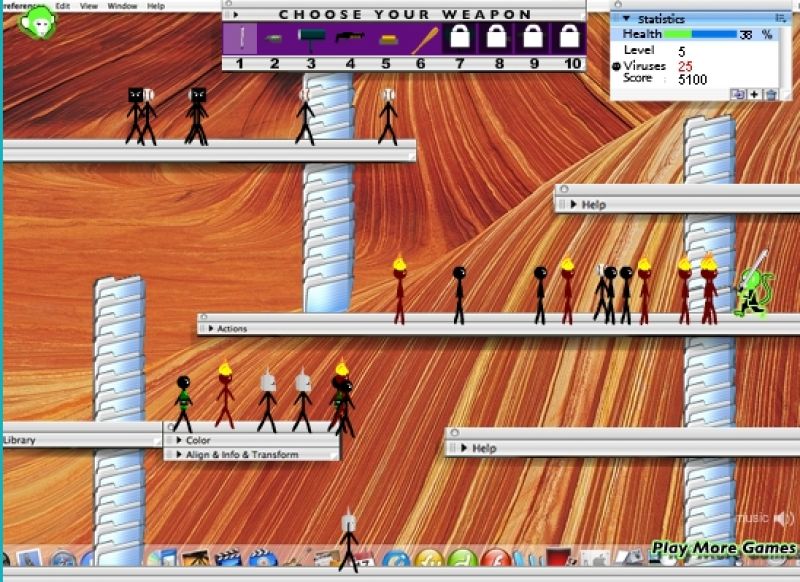
Task: Open the Window menu
Action: (122, 6)
